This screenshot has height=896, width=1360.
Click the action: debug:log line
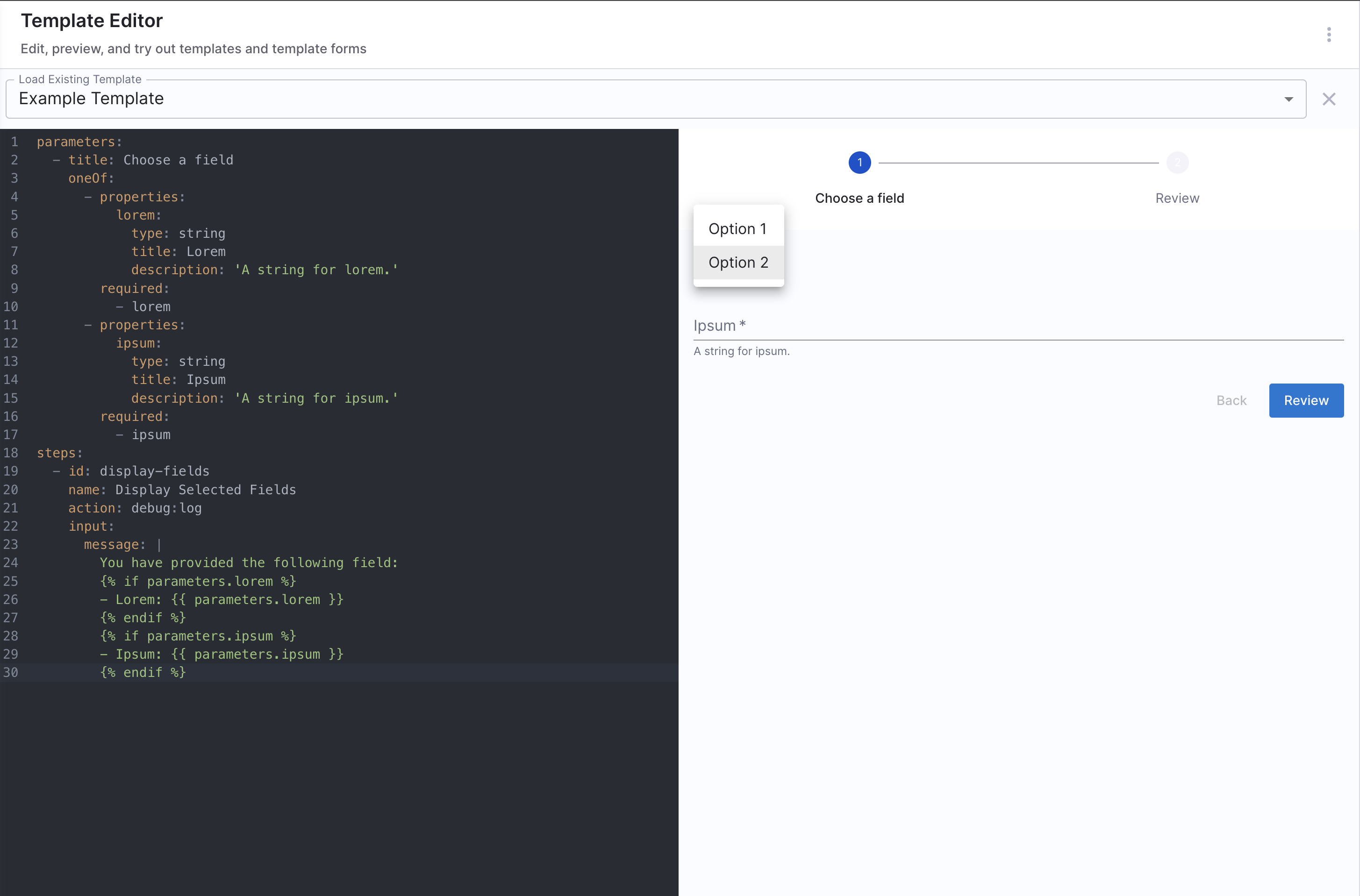coord(135,508)
